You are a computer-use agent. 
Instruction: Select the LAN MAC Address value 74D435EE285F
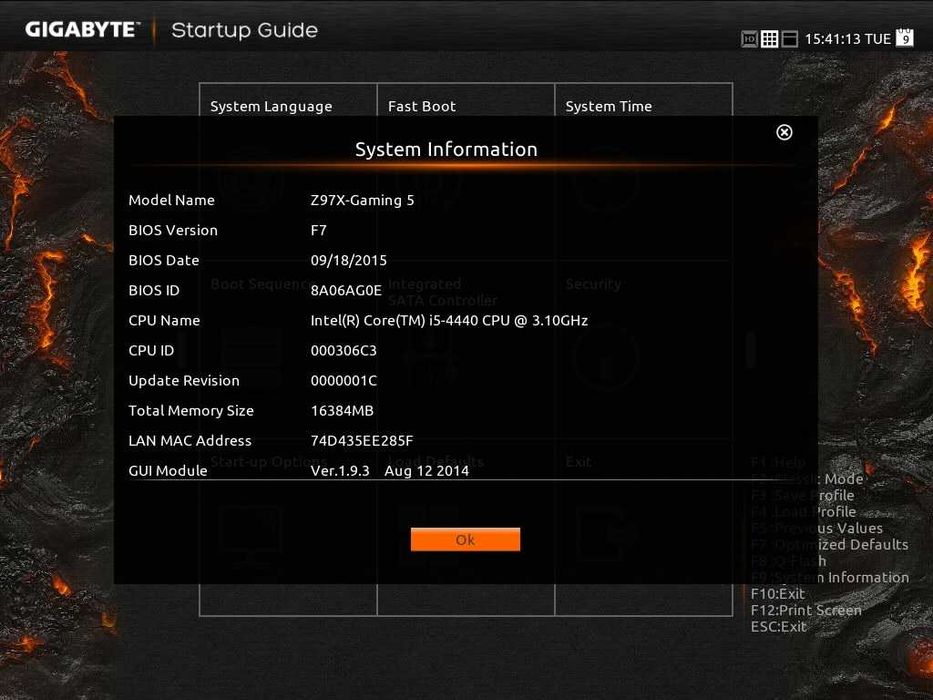[x=362, y=441]
